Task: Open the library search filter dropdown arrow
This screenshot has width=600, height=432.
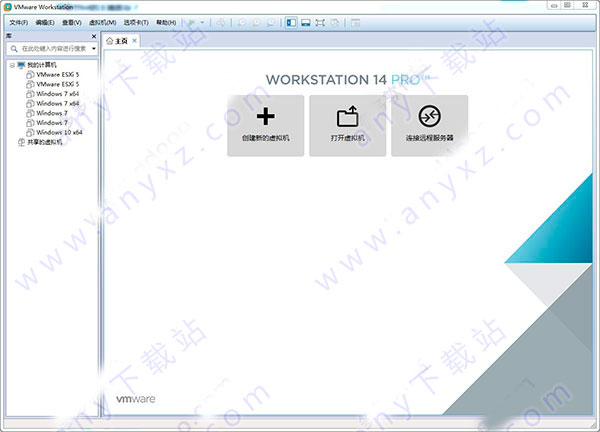Action: [x=93, y=49]
